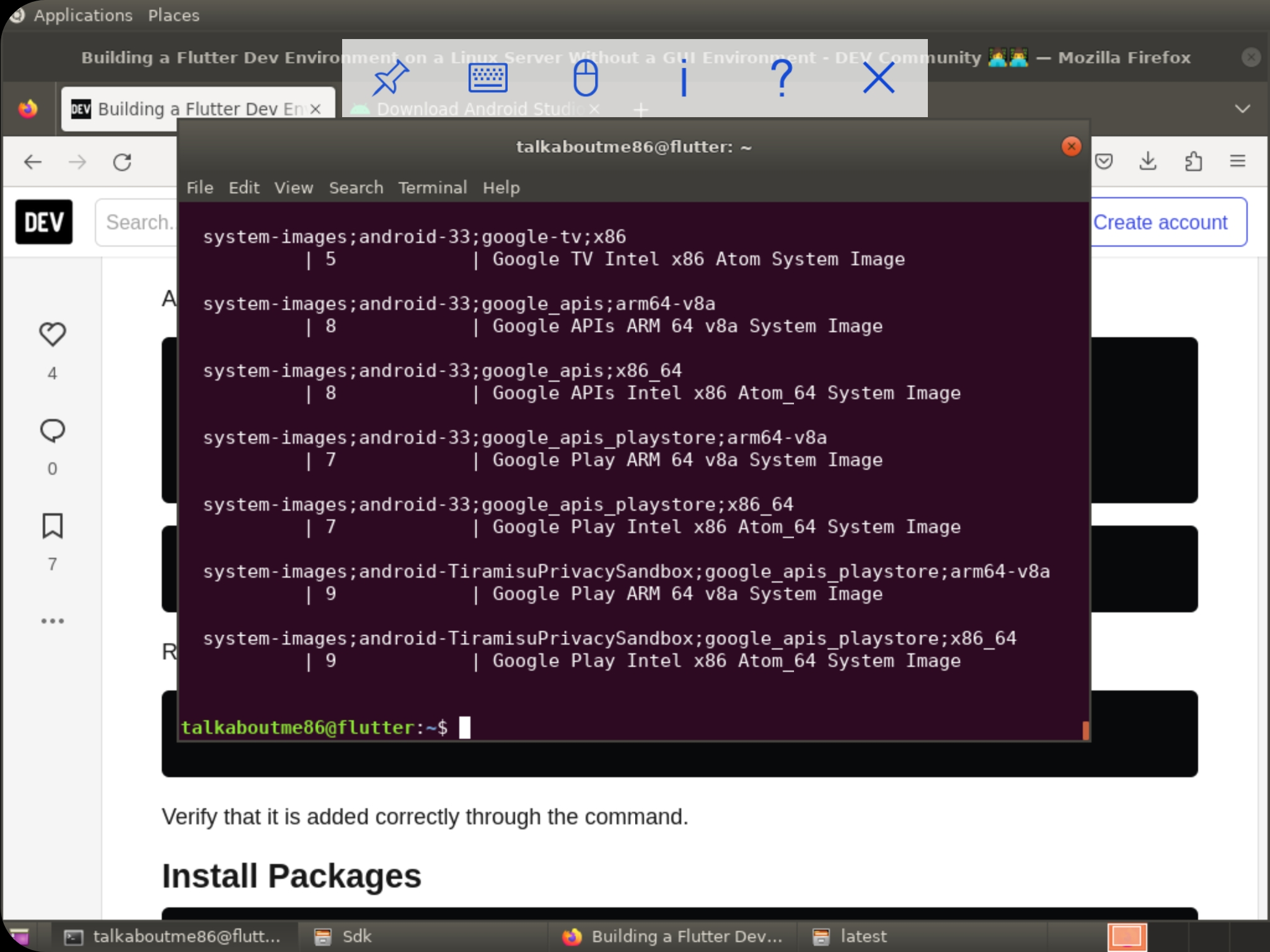Image resolution: width=1270 pixels, height=952 pixels.
Task: Click the terminal scrollbar handle
Action: (x=1085, y=729)
